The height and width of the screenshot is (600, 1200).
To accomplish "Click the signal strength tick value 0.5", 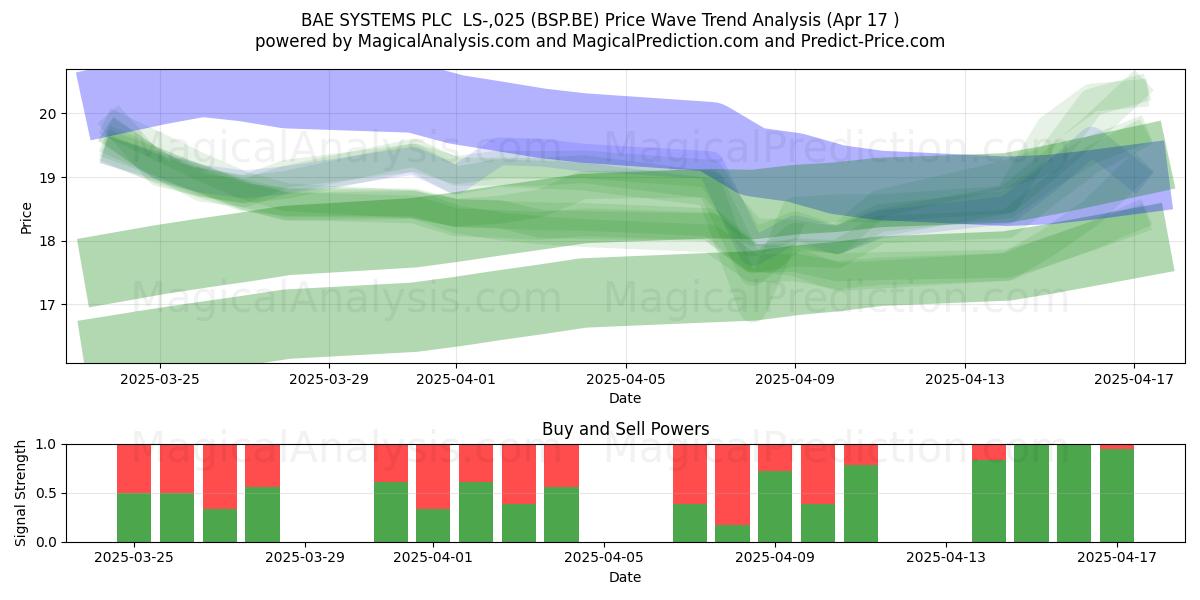I will 48,493.
